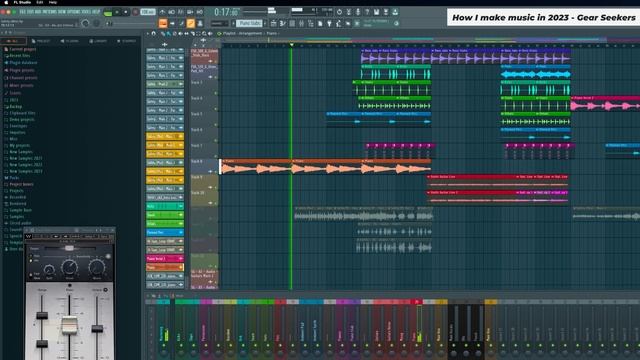Switch browser to the PROJECT tab
Screen dimensions: 640x360
click(x=40, y=41)
